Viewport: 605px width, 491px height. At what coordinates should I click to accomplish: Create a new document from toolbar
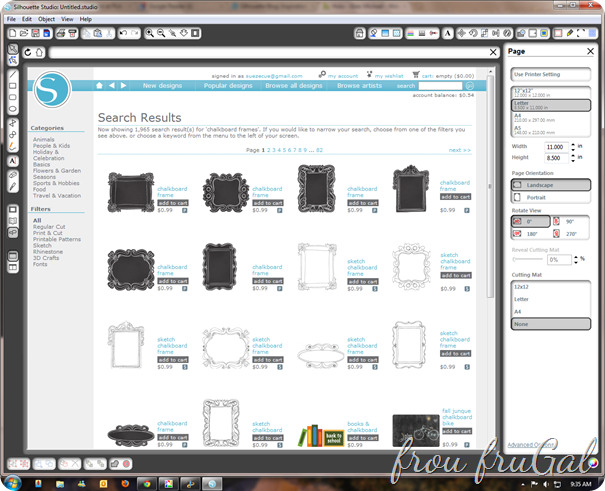[x=13, y=33]
